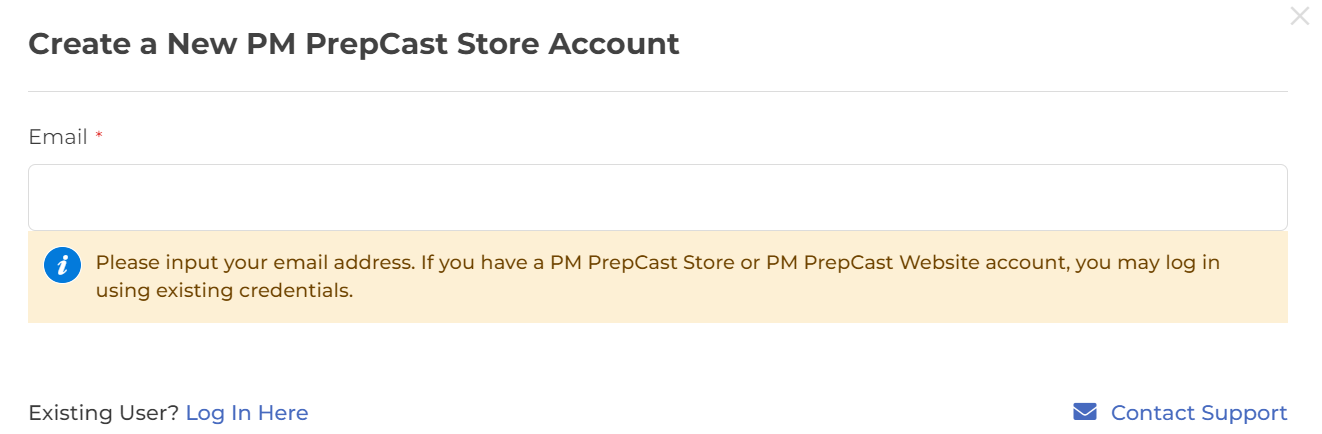Image resolution: width=1322 pixels, height=434 pixels.
Task: Click the Create a New PM PrepCast heading
Action: pyautogui.click(x=353, y=44)
